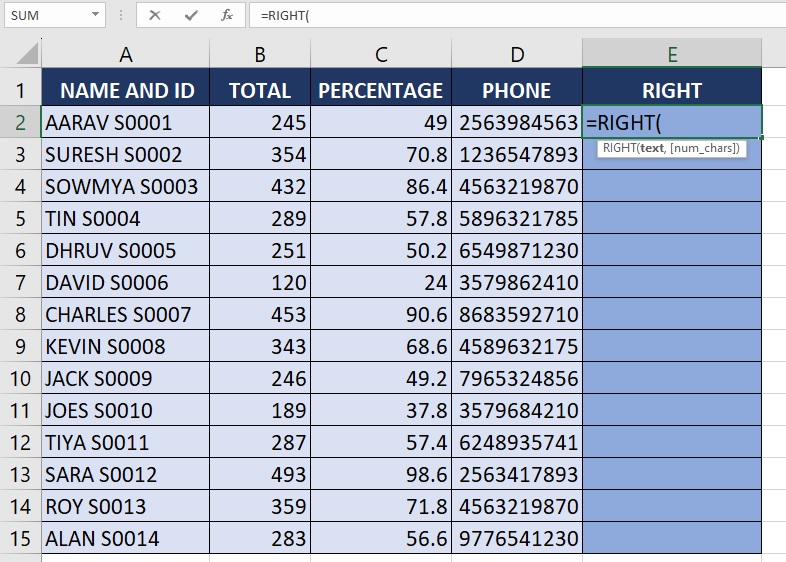Select the total cell showing 453
786x562 pixels.
(260, 315)
